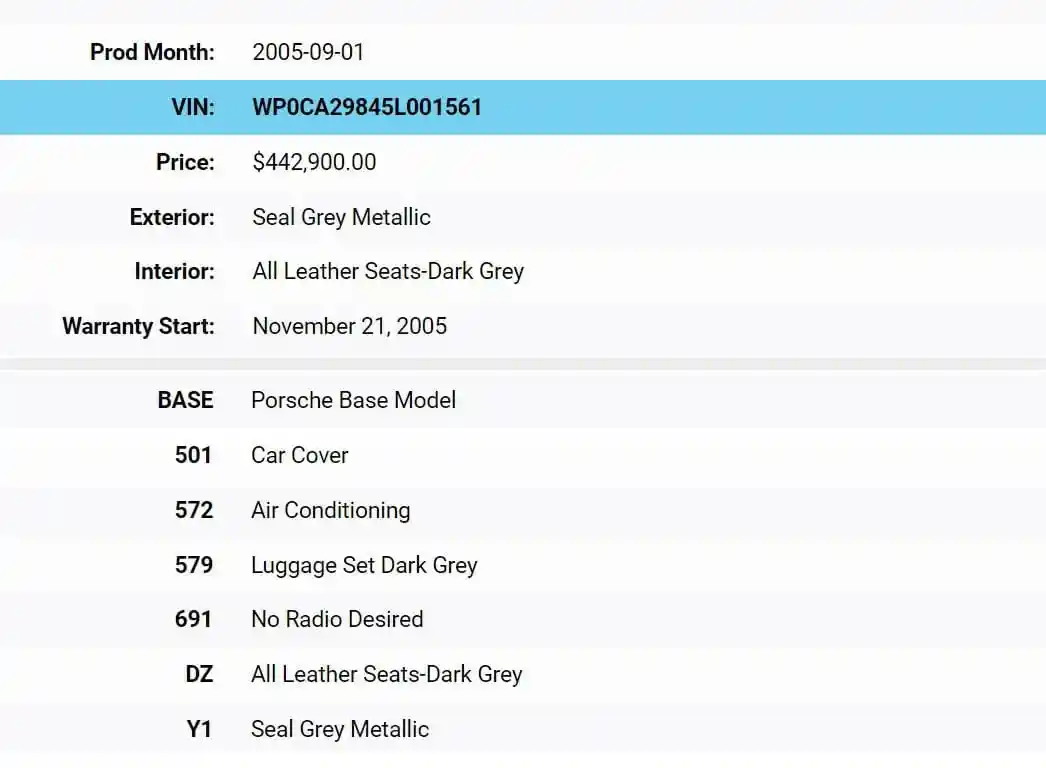This screenshot has width=1046, height=768.
Task: Select the VIN number WP0CA29845L001561
Action: click(367, 107)
